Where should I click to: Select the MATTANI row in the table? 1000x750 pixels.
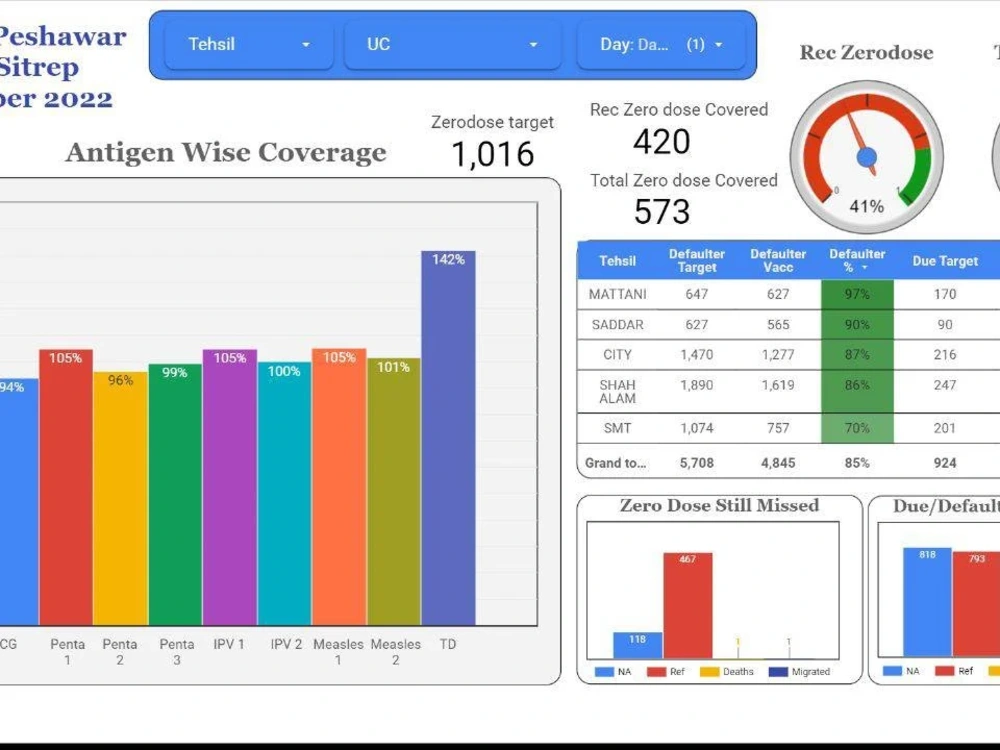616,294
